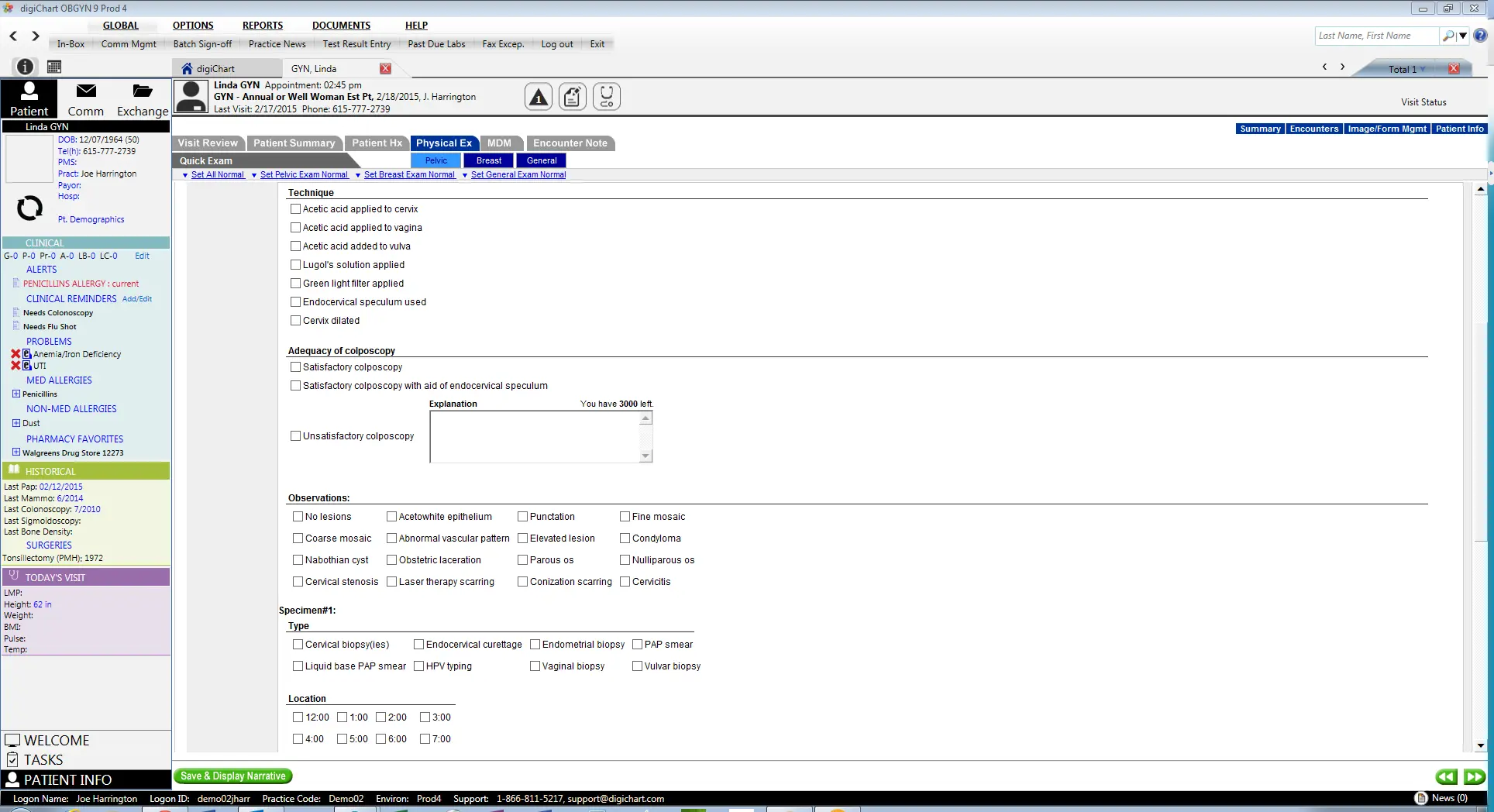Viewport: 1494px width, 812px height.
Task: Click Save & Display Narrative
Action: [x=232, y=776]
